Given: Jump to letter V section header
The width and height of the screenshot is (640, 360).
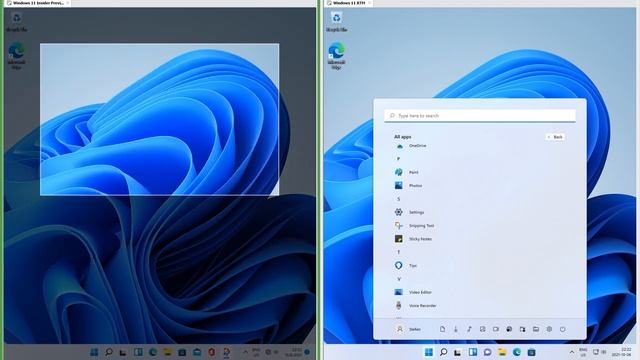Looking at the screenshot, I should [x=399, y=279].
